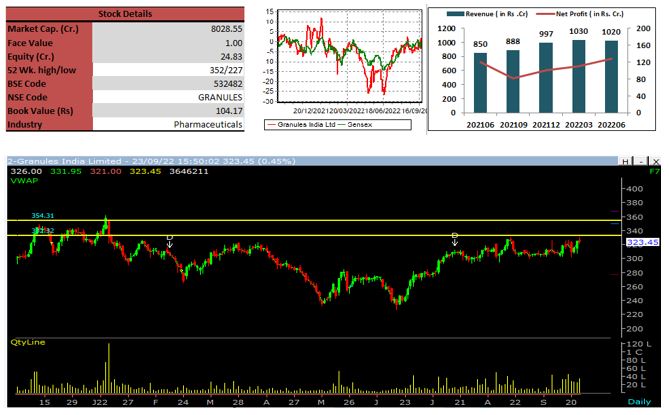The image size is (669, 415).
Task: Select the market cap value 8028.55
Action: [x=227, y=29]
